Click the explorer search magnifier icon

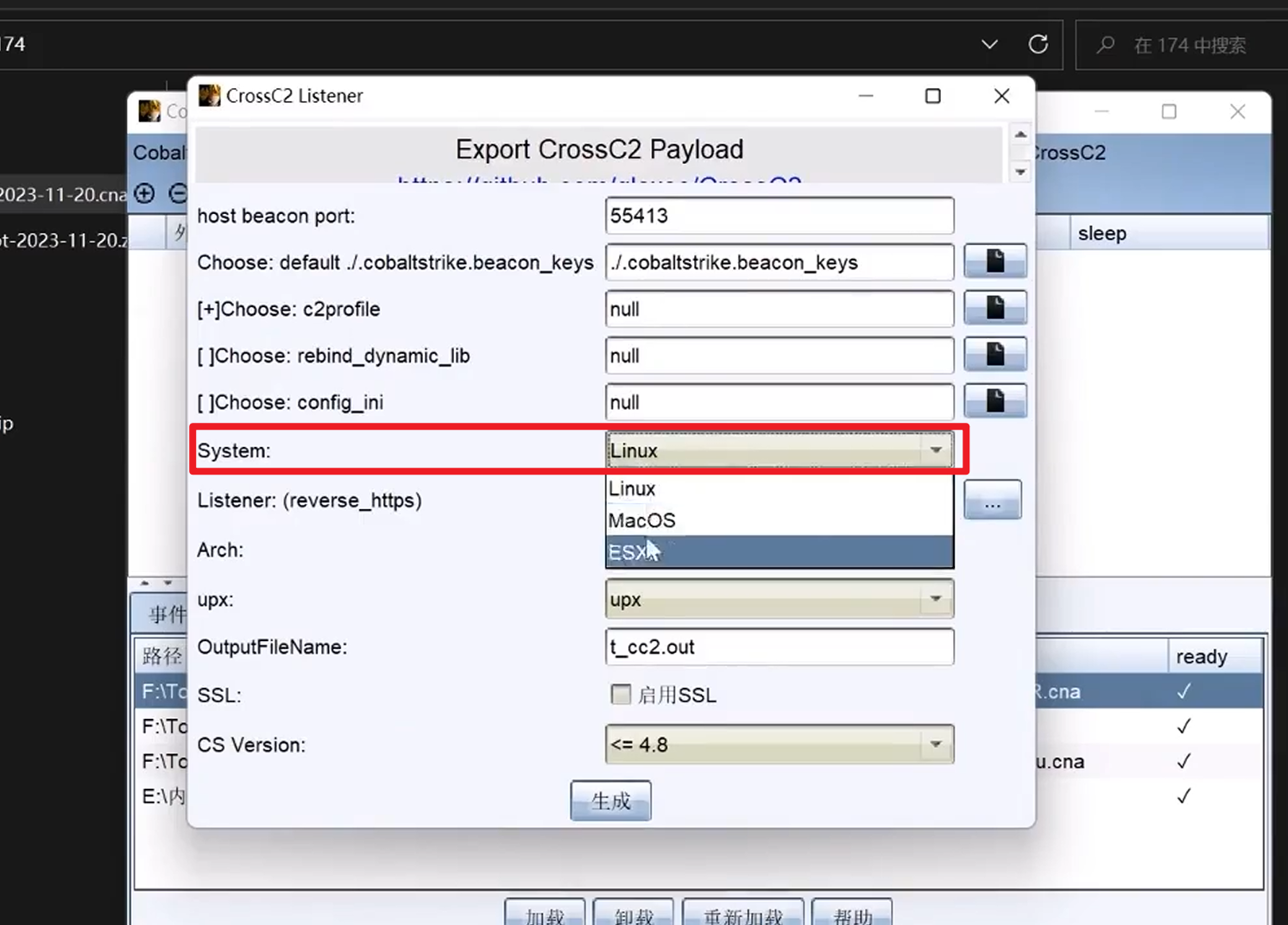click(1106, 45)
